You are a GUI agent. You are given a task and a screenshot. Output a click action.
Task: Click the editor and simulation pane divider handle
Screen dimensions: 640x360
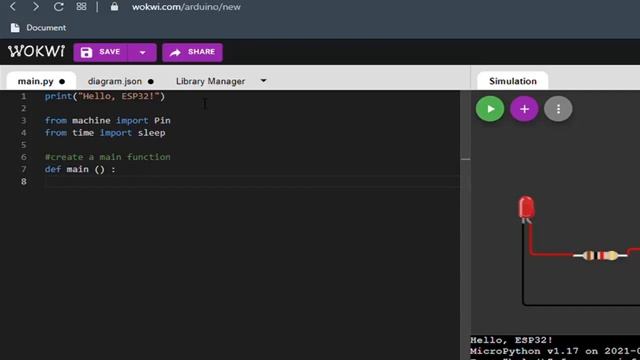pyautogui.click(x=465, y=159)
